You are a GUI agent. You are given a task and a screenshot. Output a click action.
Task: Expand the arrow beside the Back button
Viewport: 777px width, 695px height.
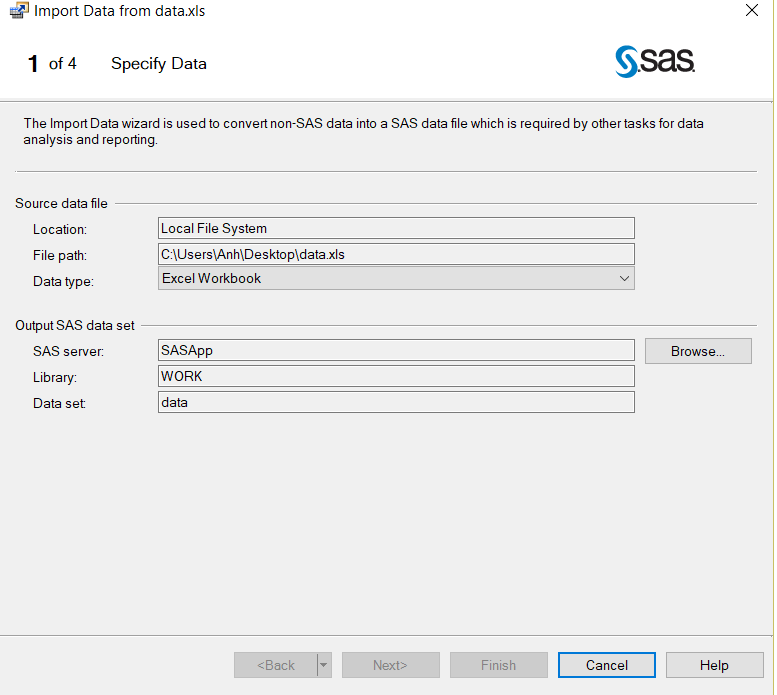pos(324,665)
